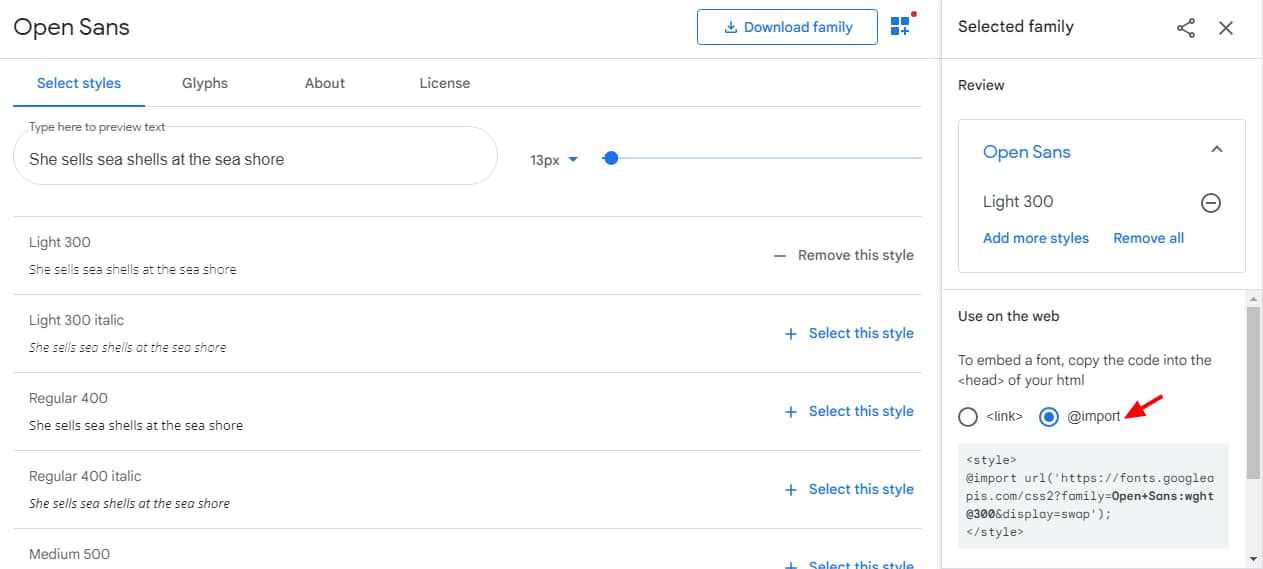1263x569 pixels.
Task: Collapse the Open Sans review section
Action: tap(1216, 150)
